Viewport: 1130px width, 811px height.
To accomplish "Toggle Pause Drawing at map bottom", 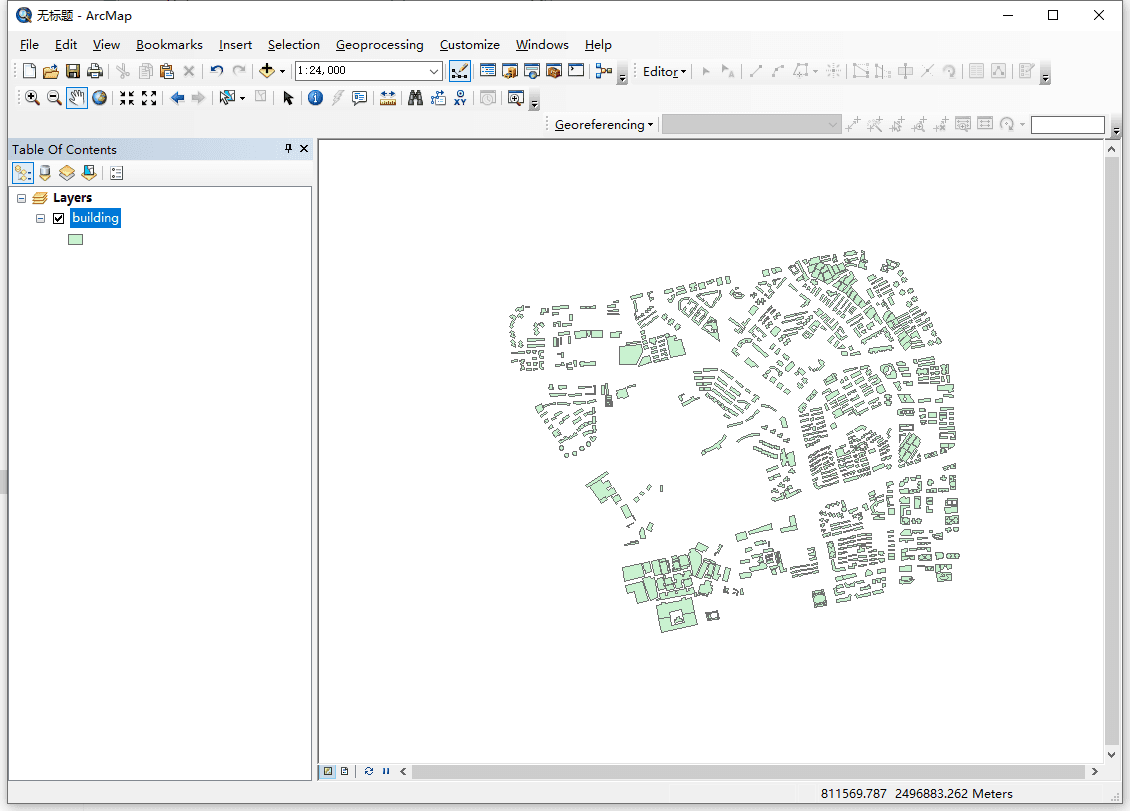I will click(x=386, y=772).
